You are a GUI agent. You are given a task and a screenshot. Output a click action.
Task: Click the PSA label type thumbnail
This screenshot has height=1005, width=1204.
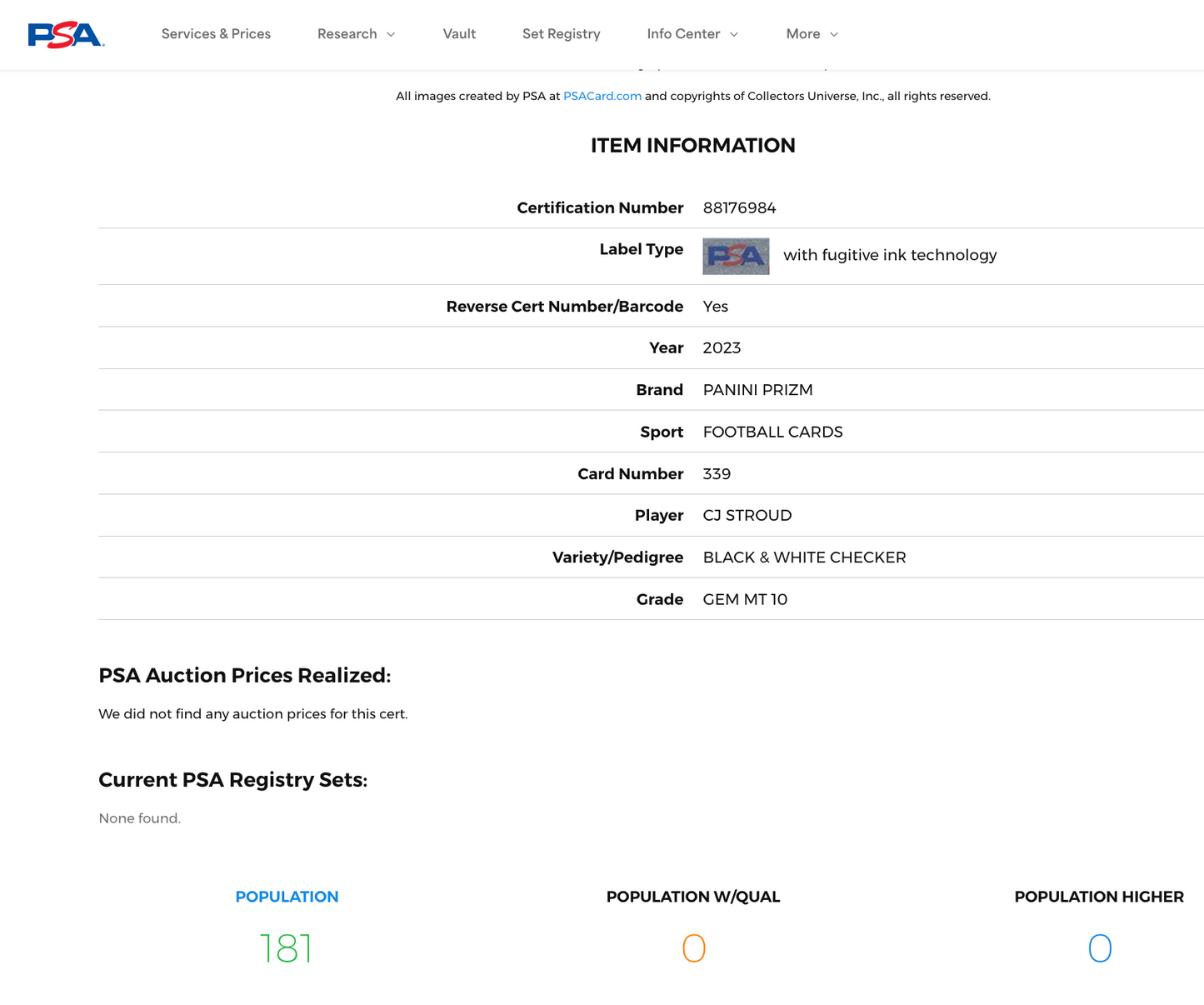pyautogui.click(x=736, y=256)
